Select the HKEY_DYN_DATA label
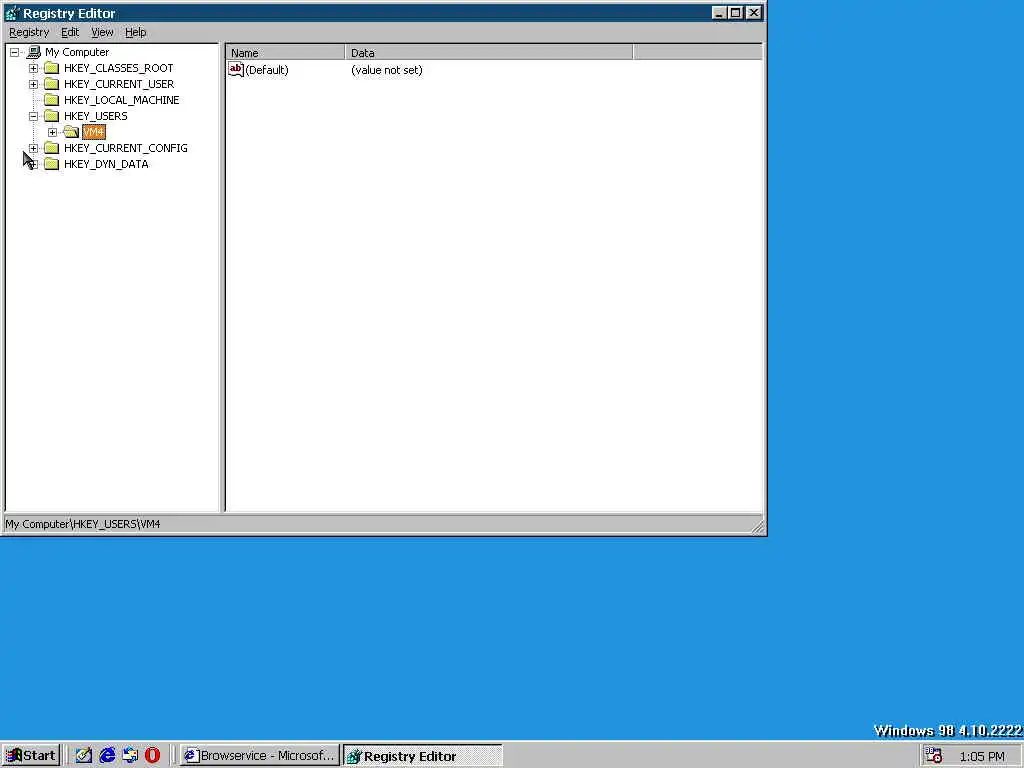This screenshot has width=1024, height=768. pyautogui.click(x=106, y=164)
